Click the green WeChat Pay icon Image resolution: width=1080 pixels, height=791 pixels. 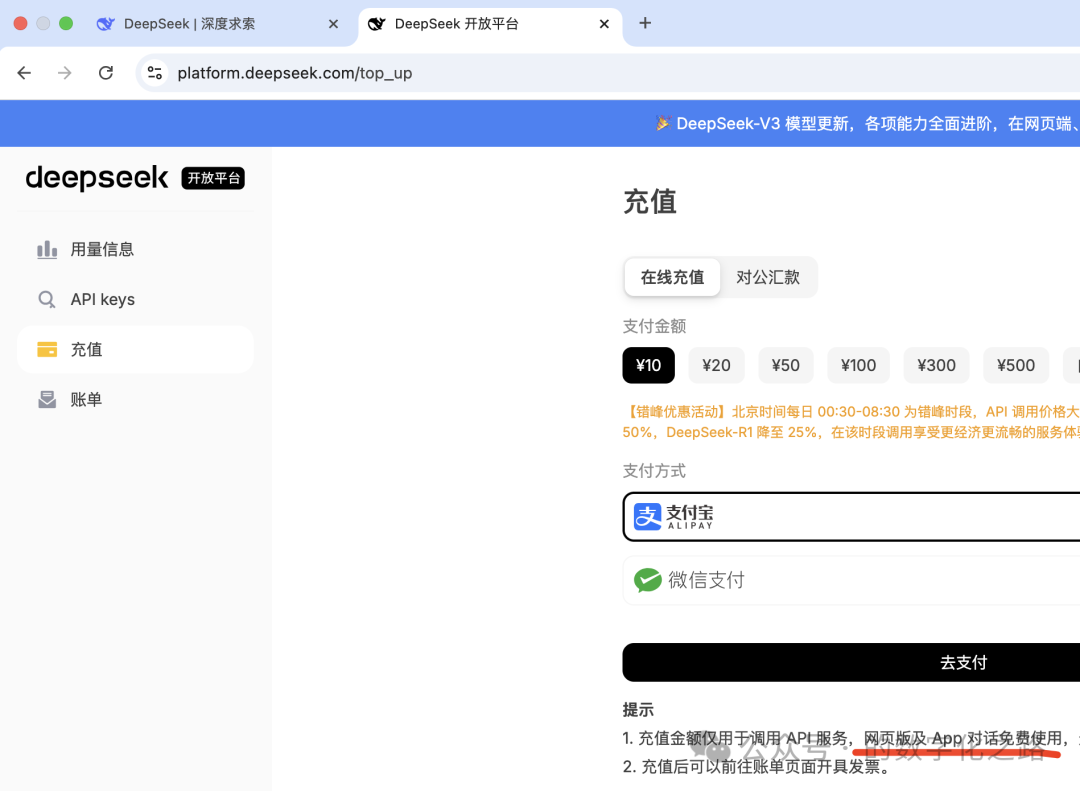(x=647, y=580)
